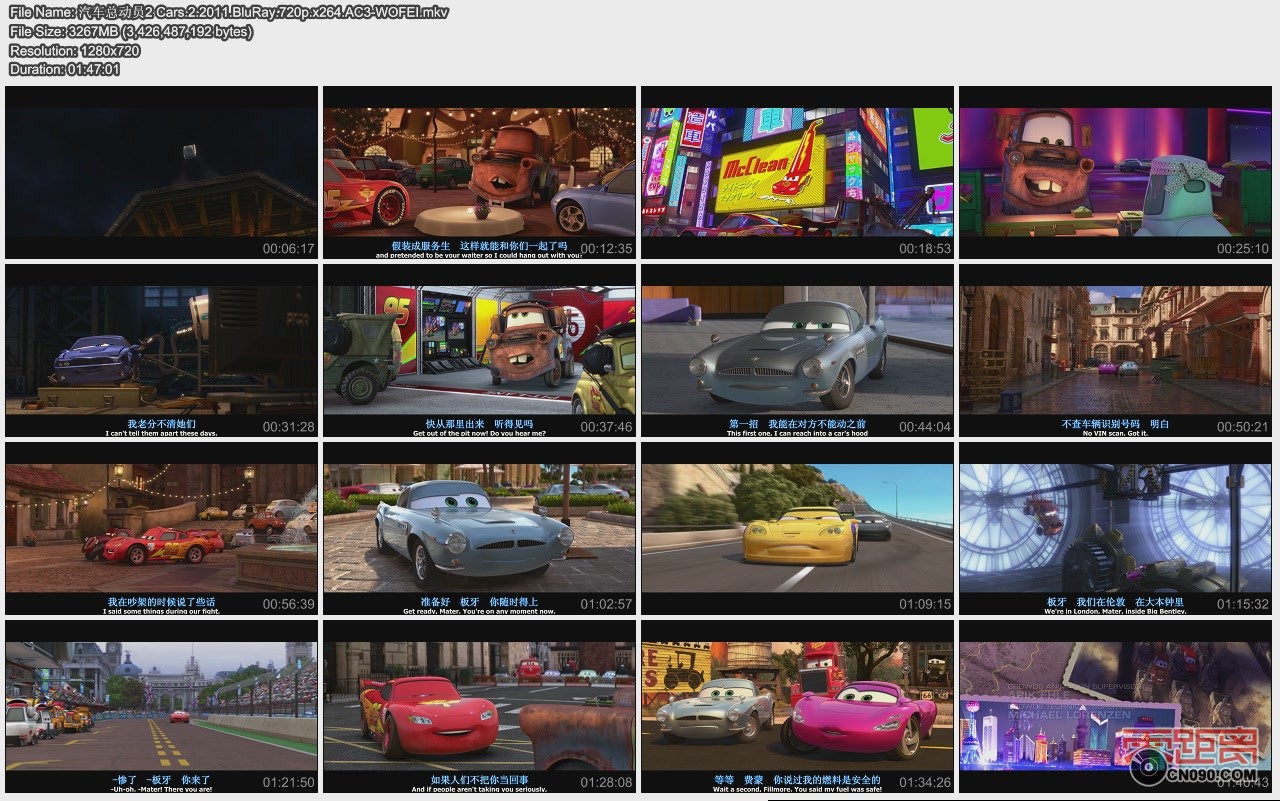Click the 00:56:39 timestamp
The height and width of the screenshot is (801, 1280).
pyautogui.click(x=289, y=605)
